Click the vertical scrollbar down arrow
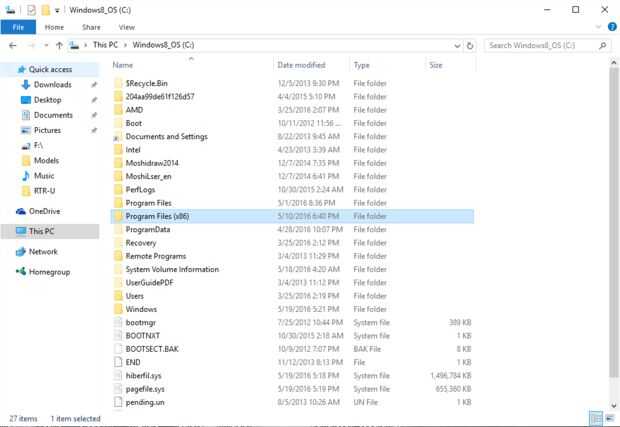Screen dimensions: 620x427 click(x=614, y=405)
